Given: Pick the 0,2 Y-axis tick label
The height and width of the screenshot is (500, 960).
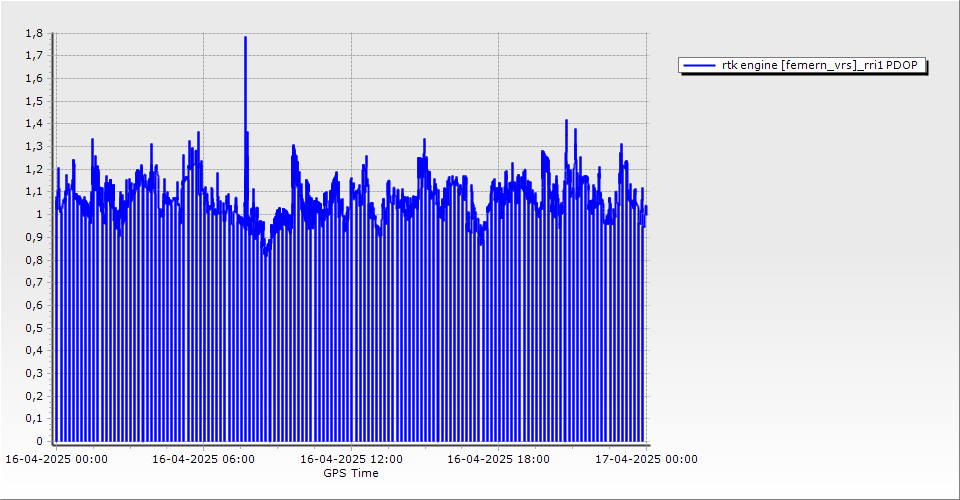Looking at the screenshot, I should coord(33,395).
